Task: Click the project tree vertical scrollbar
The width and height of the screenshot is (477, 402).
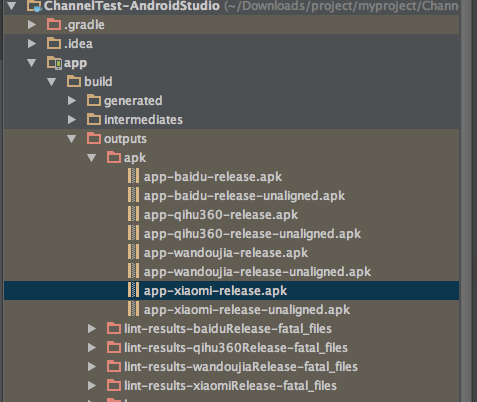Action: [466, 201]
